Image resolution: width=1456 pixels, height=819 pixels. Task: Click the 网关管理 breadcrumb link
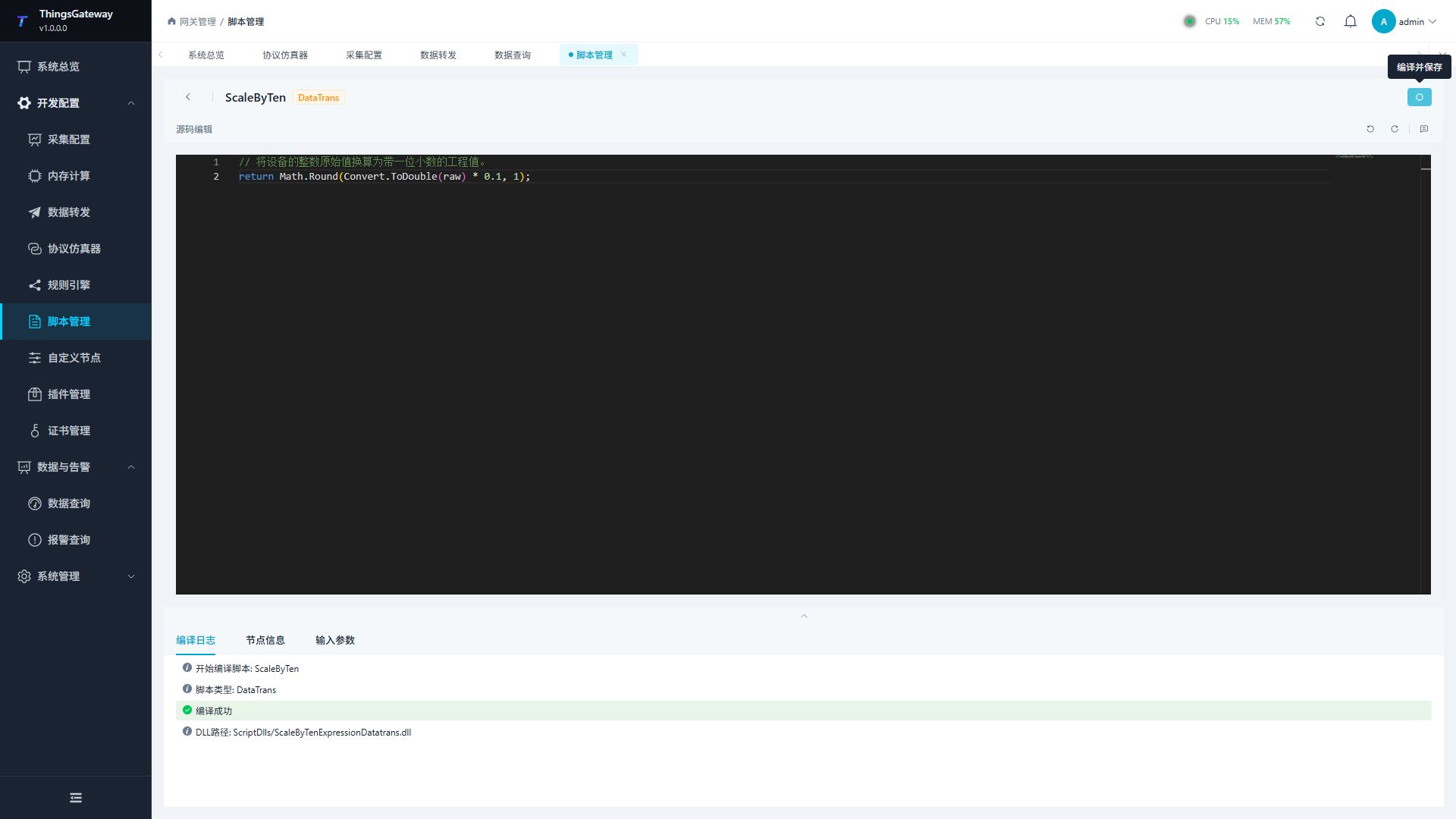pyautogui.click(x=197, y=21)
